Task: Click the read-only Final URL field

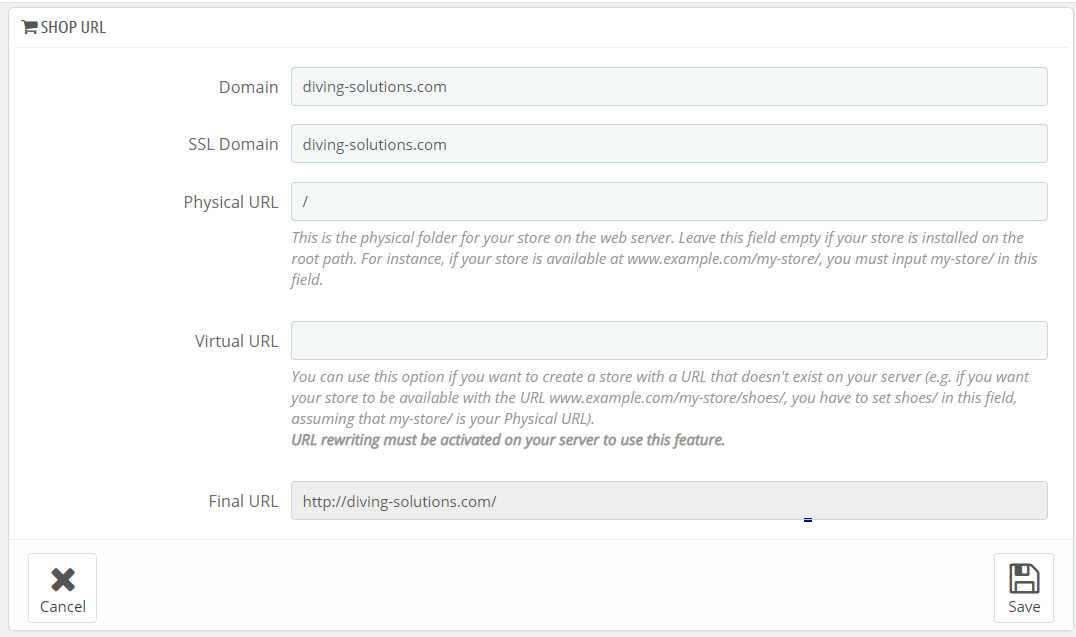Action: [669, 500]
